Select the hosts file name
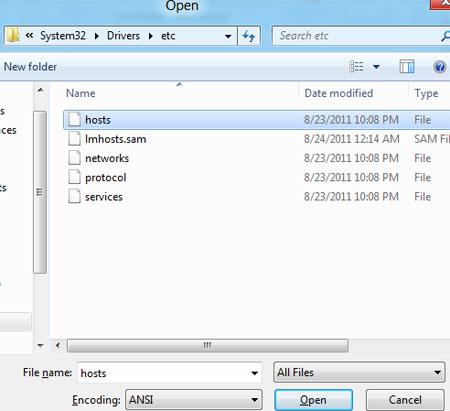 [98, 120]
